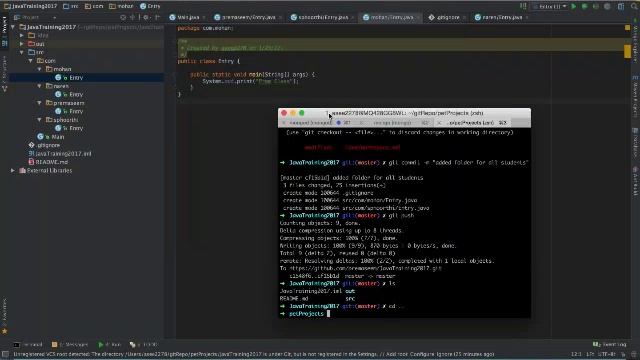
Task: Run with coverage icon in top toolbar
Action: pyautogui.click(x=596, y=6)
